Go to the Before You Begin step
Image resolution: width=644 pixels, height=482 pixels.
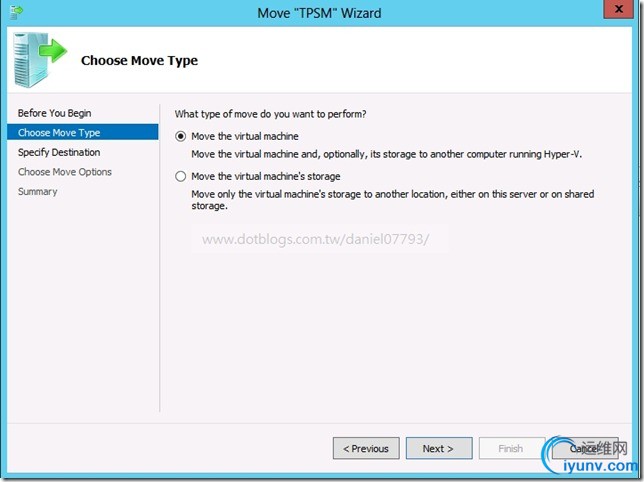[x=55, y=113]
